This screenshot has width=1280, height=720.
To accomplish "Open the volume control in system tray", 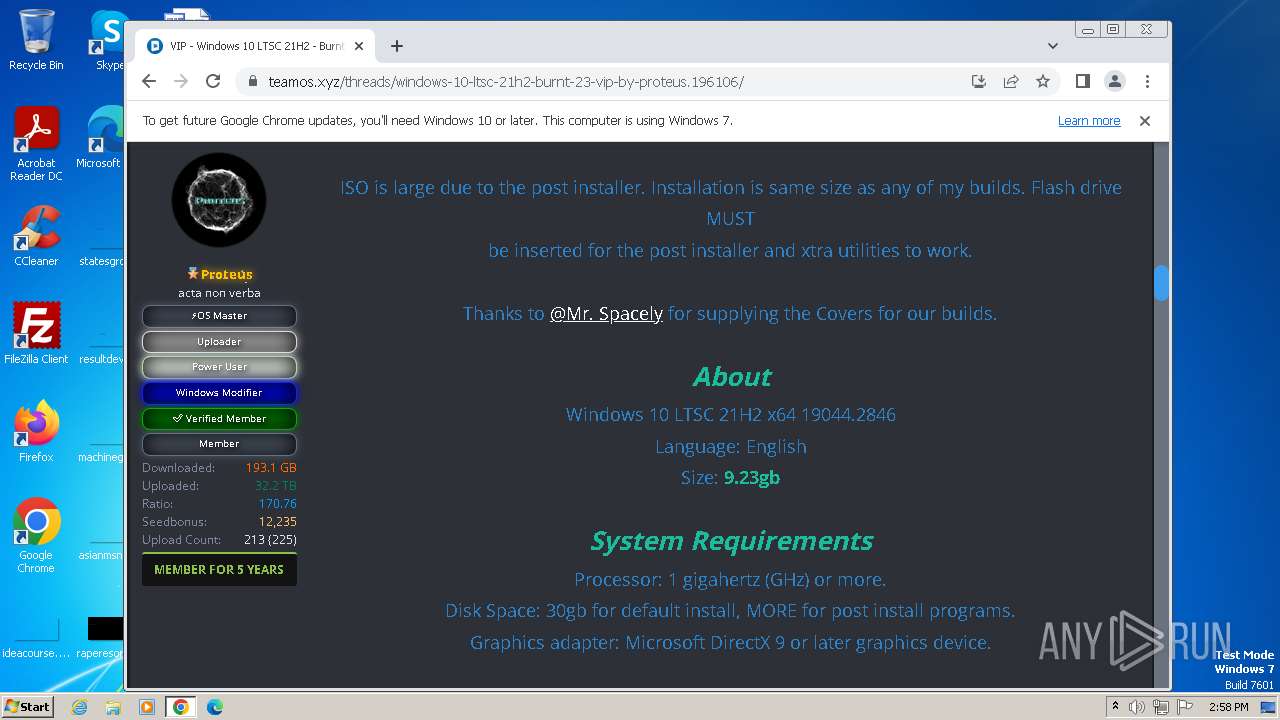I will coord(1137,707).
